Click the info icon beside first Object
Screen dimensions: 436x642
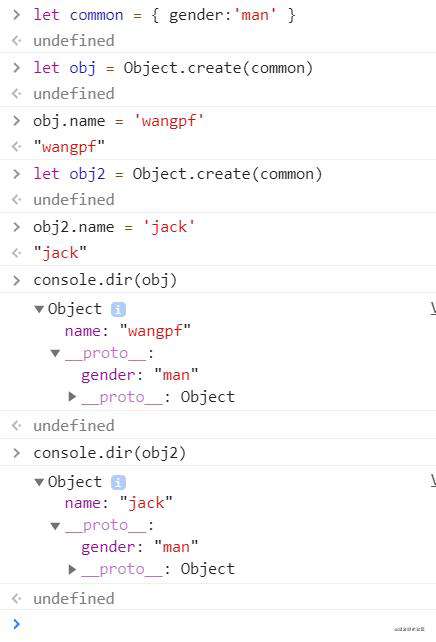(118, 309)
